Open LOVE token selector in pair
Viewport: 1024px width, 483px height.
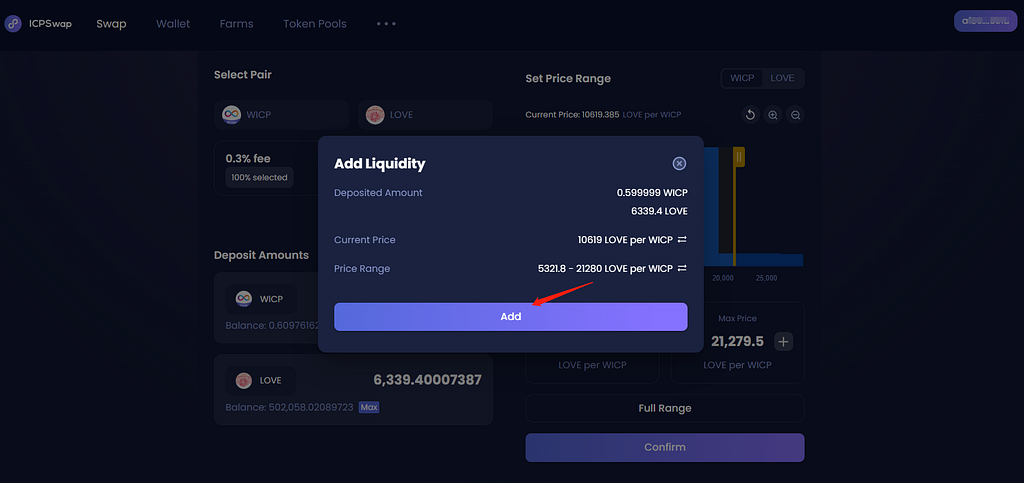[424, 115]
